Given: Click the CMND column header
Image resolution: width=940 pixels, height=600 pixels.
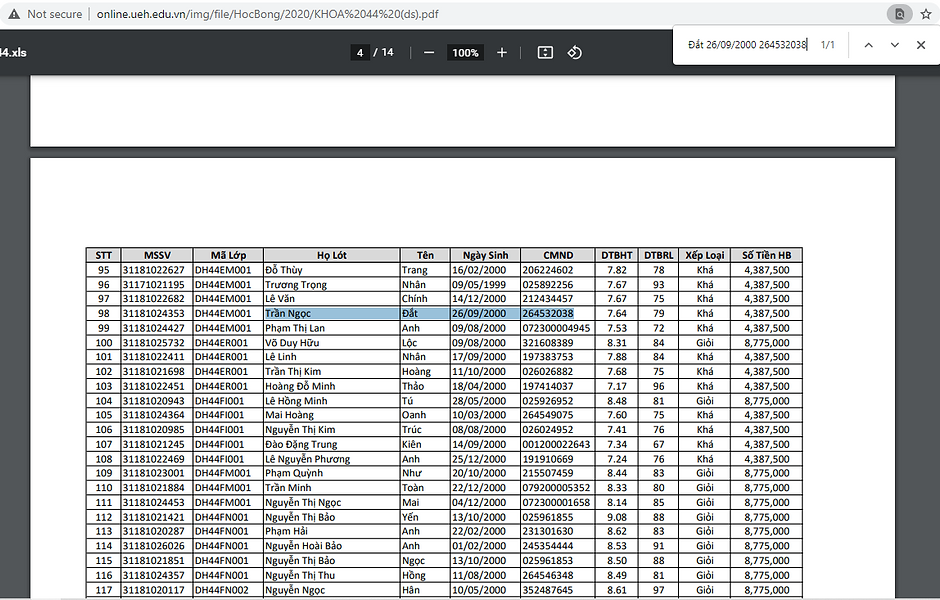Looking at the screenshot, I should click(x=558, y=255).
